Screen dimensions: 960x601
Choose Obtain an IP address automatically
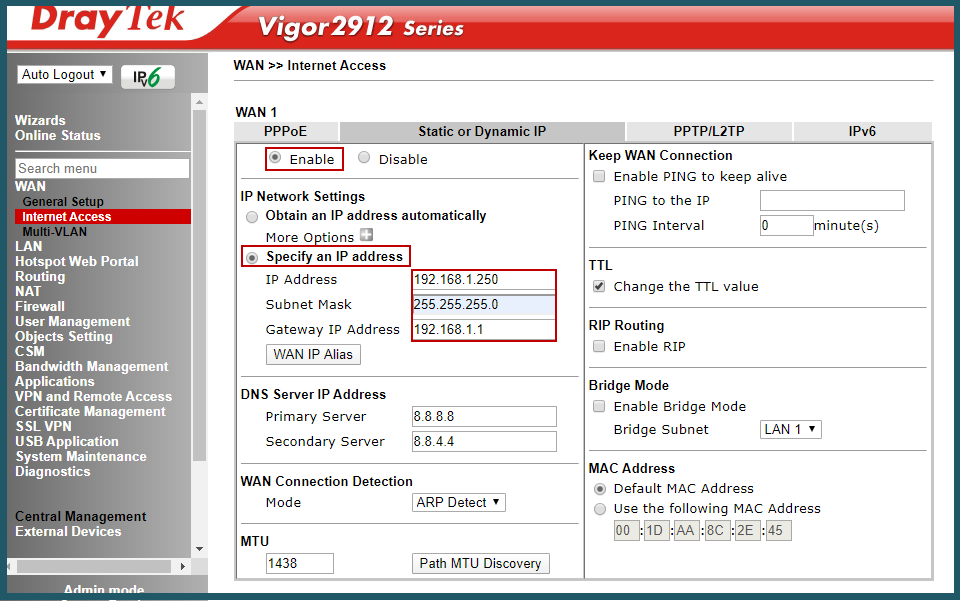pos(252,217)
